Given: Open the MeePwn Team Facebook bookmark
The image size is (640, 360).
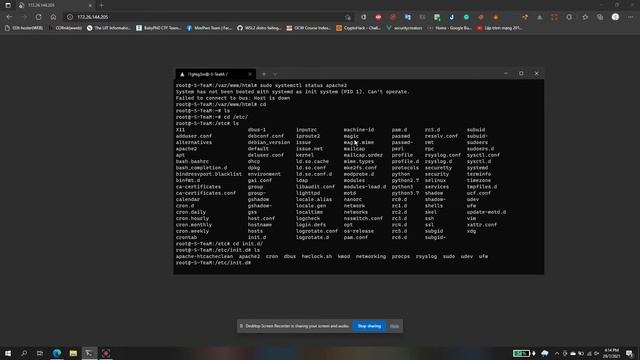Looking at the screenshot, I should 209,28.
